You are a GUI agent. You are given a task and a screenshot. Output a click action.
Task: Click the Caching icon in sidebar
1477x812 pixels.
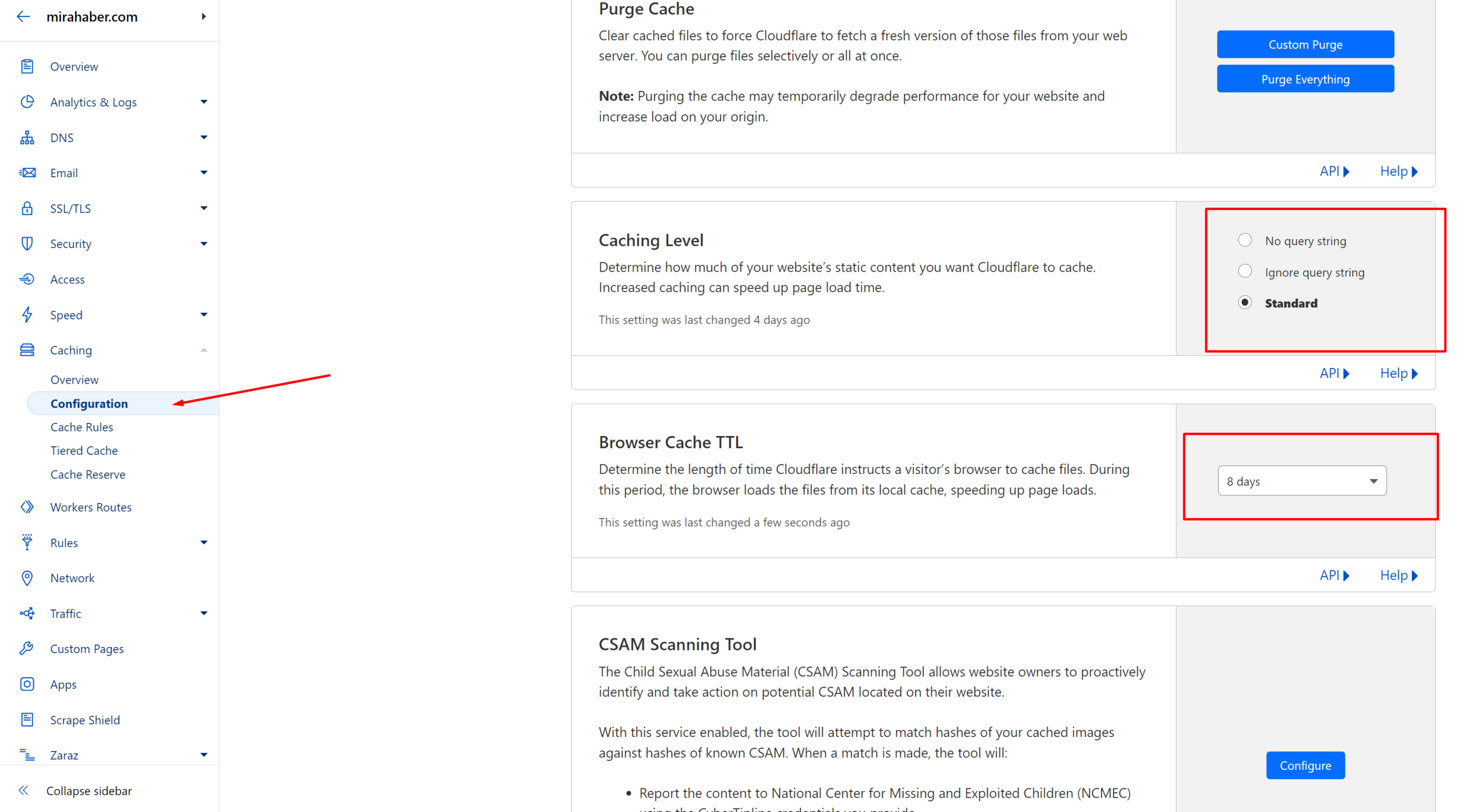coord(27,349)
